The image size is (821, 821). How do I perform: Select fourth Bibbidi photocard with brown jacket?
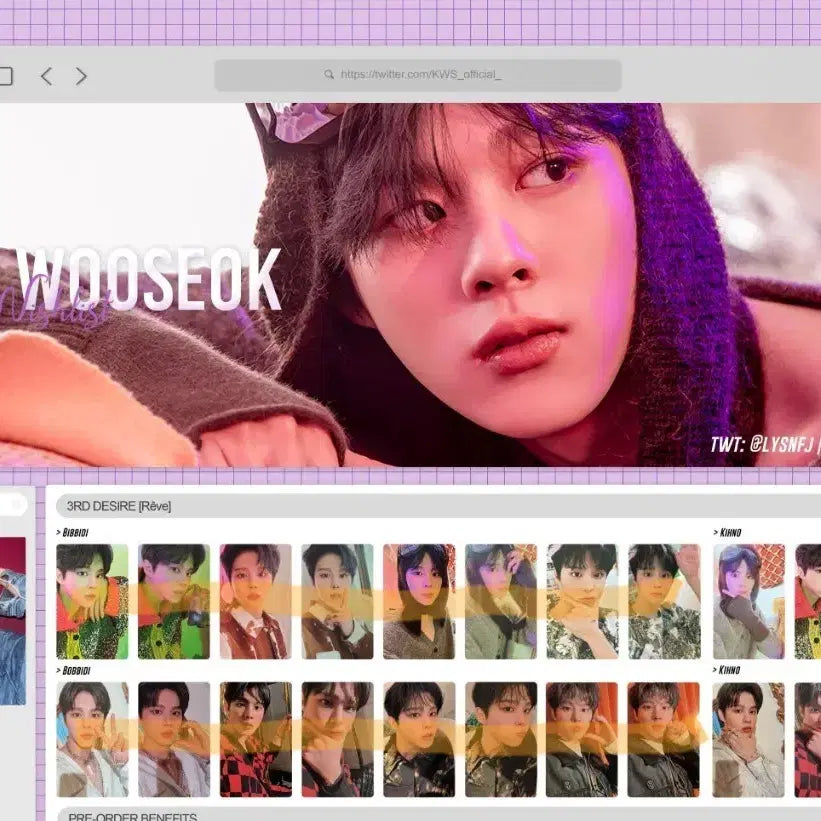(337, 602)
